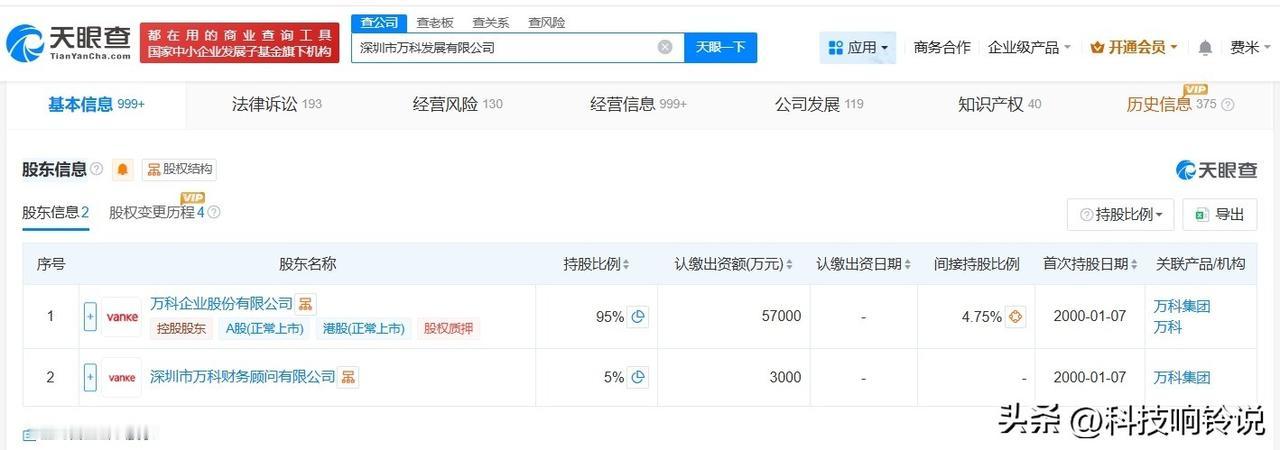Switch to the 经营信息 tab

click(638, 104)
